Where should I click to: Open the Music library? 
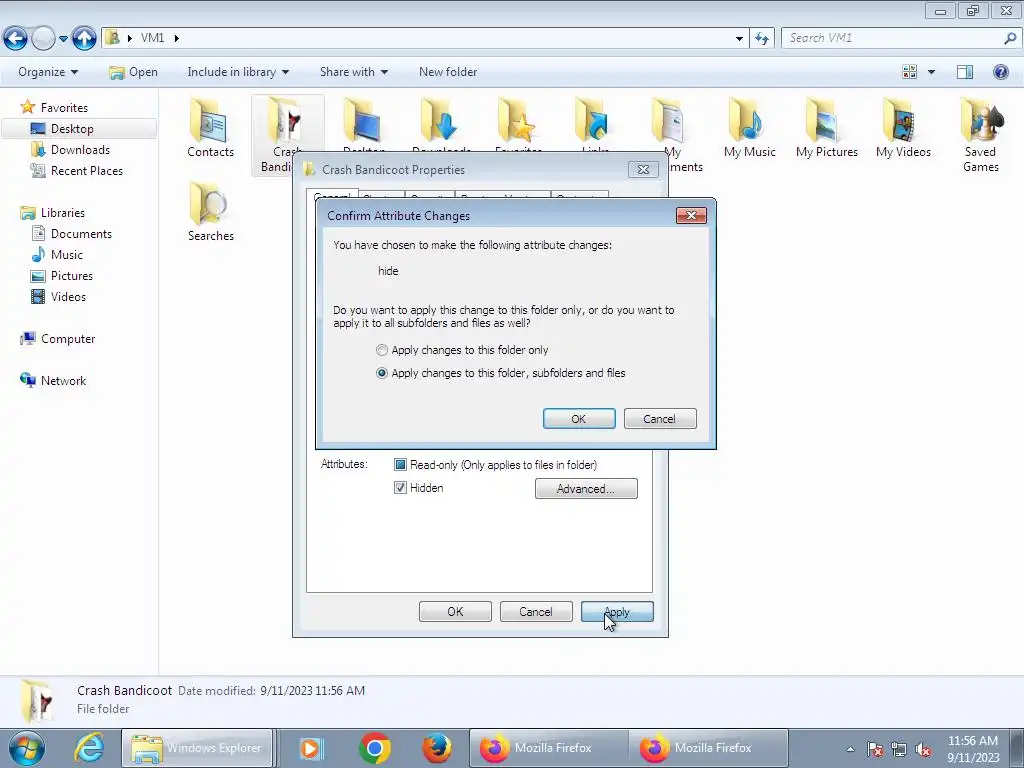point(67,255)
